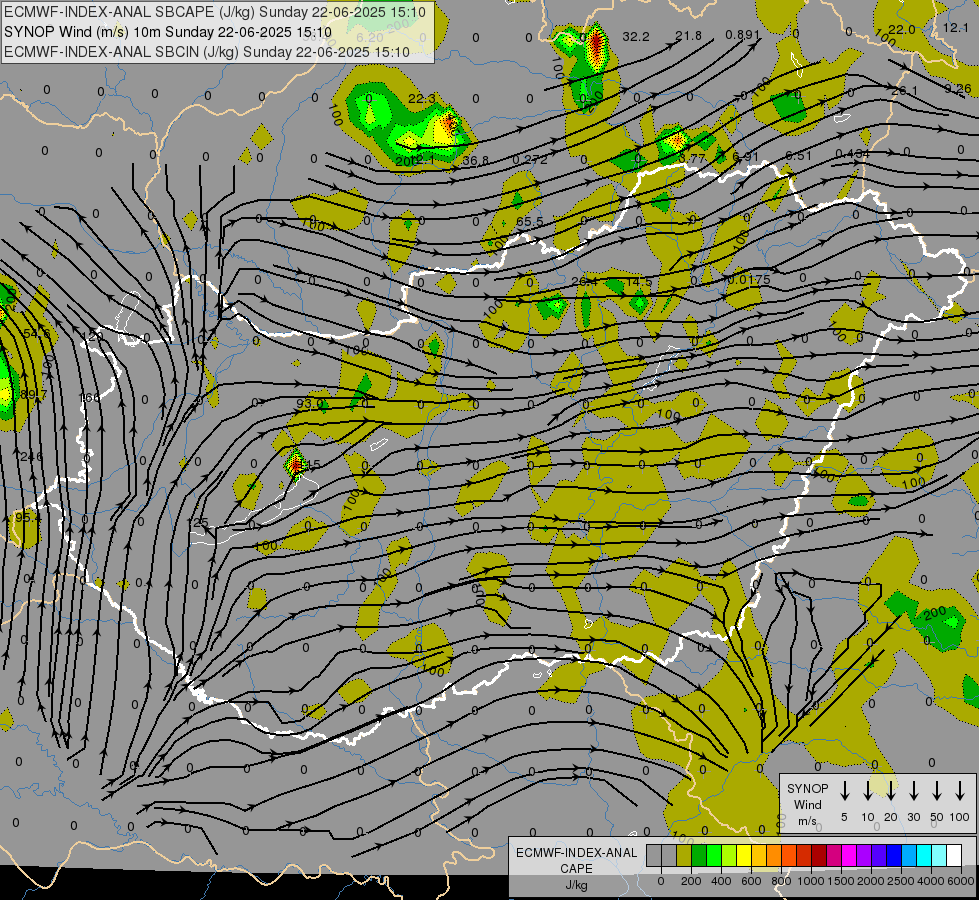This screenshot has height=900, width=979.
Task: Click the 246 value on the map
Action: 31,457
